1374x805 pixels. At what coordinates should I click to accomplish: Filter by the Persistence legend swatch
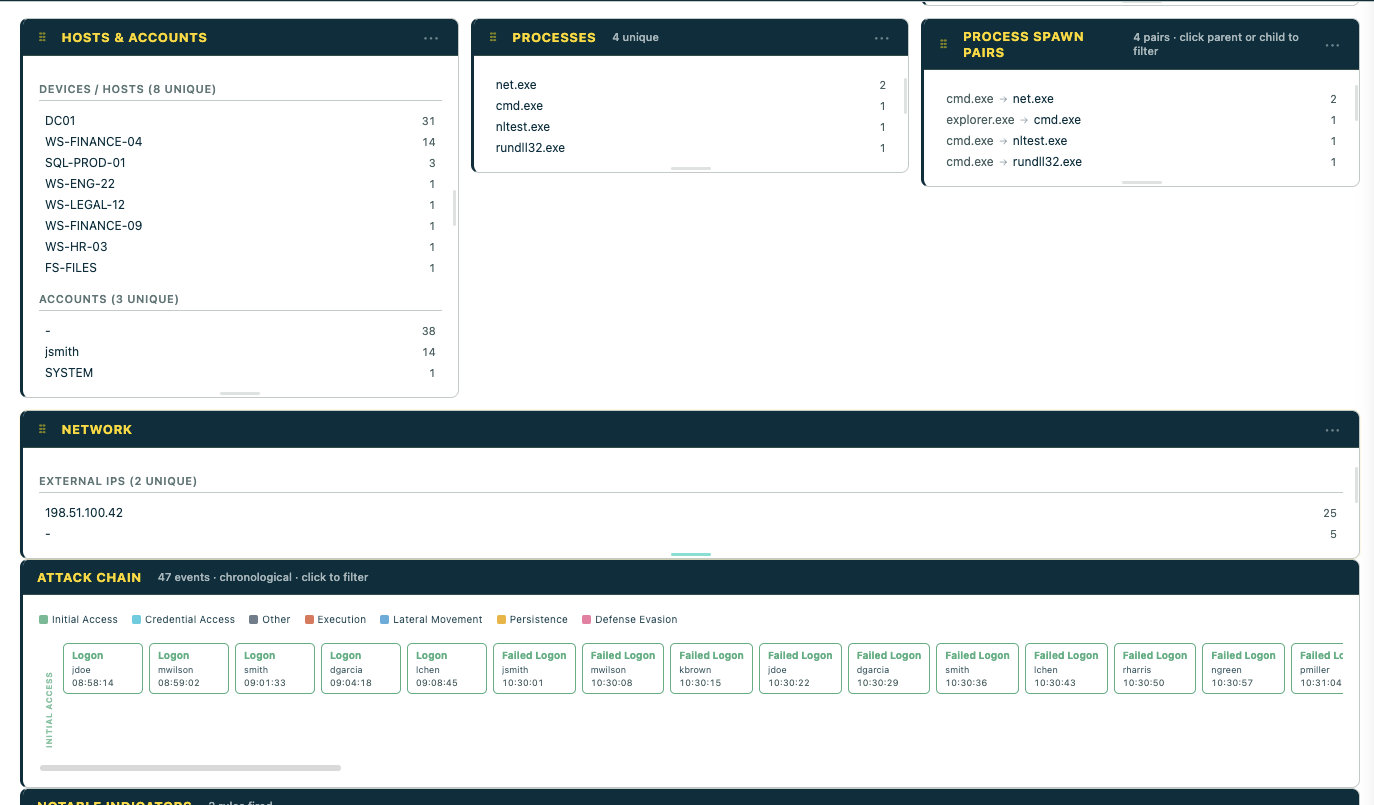[501, 620]
